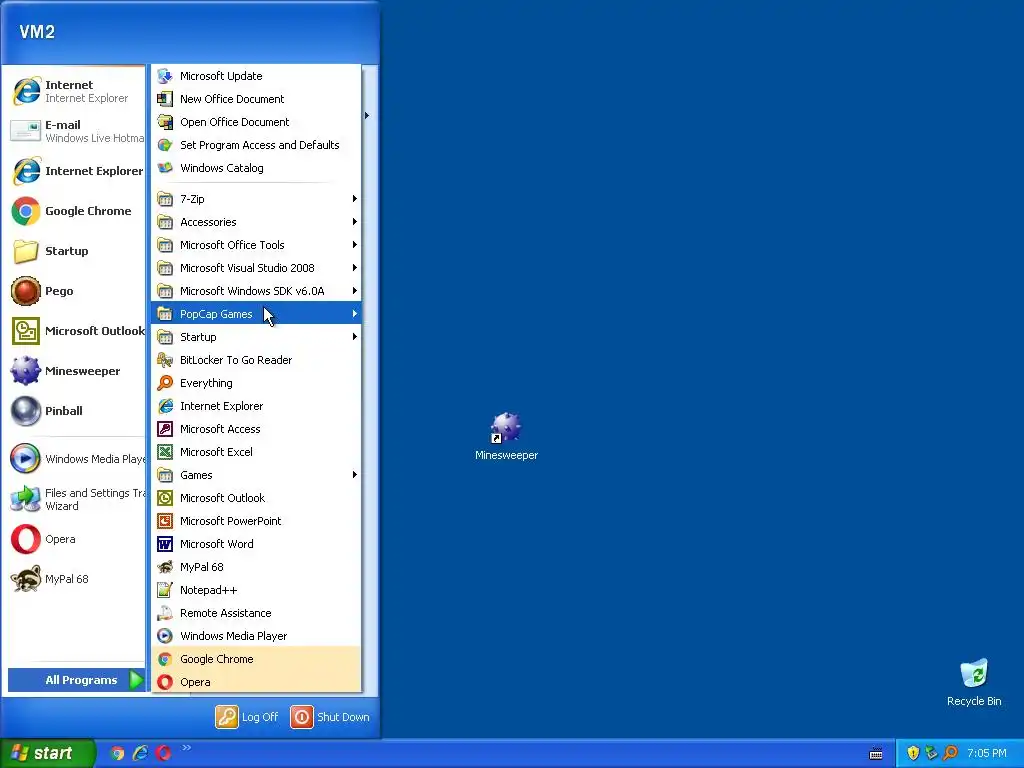This screenshot has height=768, width=1024.
Task: Click the Shut Down button
Action: (330, 717)
